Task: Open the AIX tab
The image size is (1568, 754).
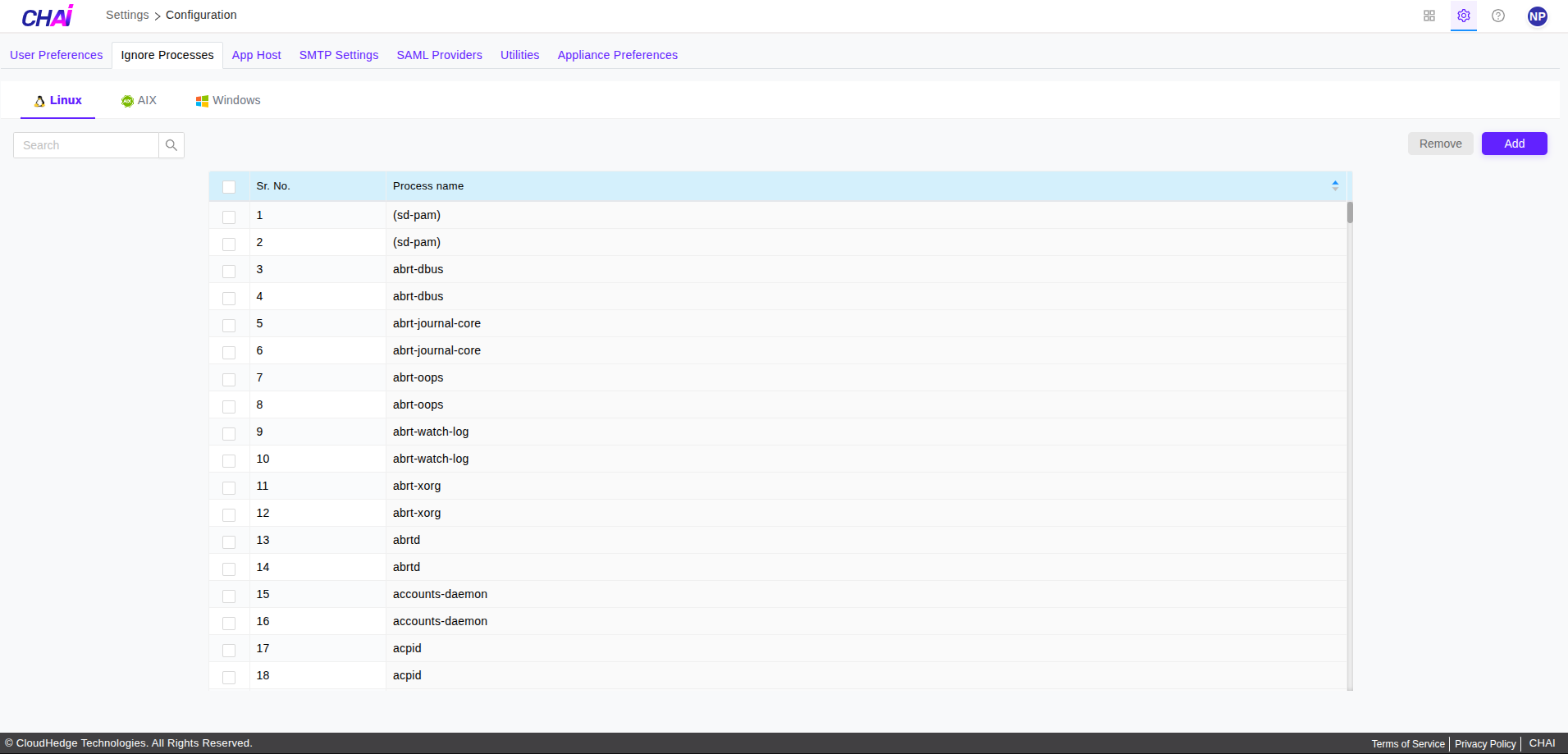Action: (139, 100)
